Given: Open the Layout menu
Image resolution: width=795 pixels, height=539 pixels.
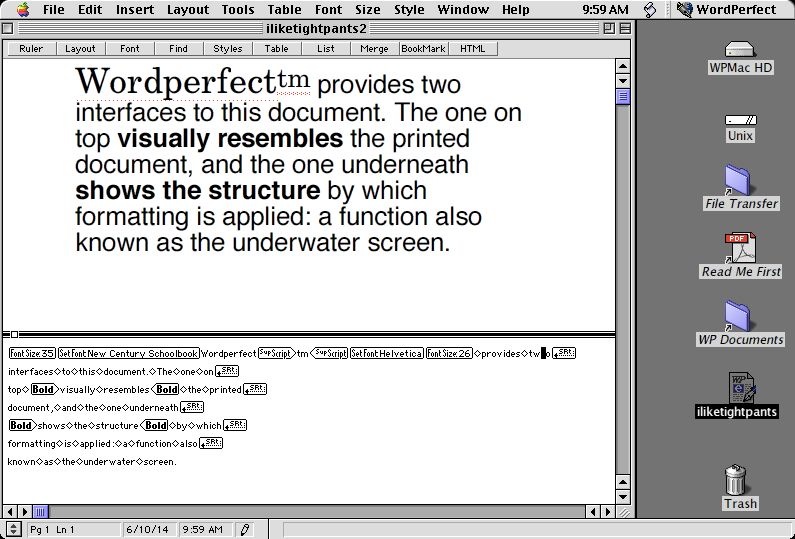Looking at the screenshot, I should click(188, 9).
